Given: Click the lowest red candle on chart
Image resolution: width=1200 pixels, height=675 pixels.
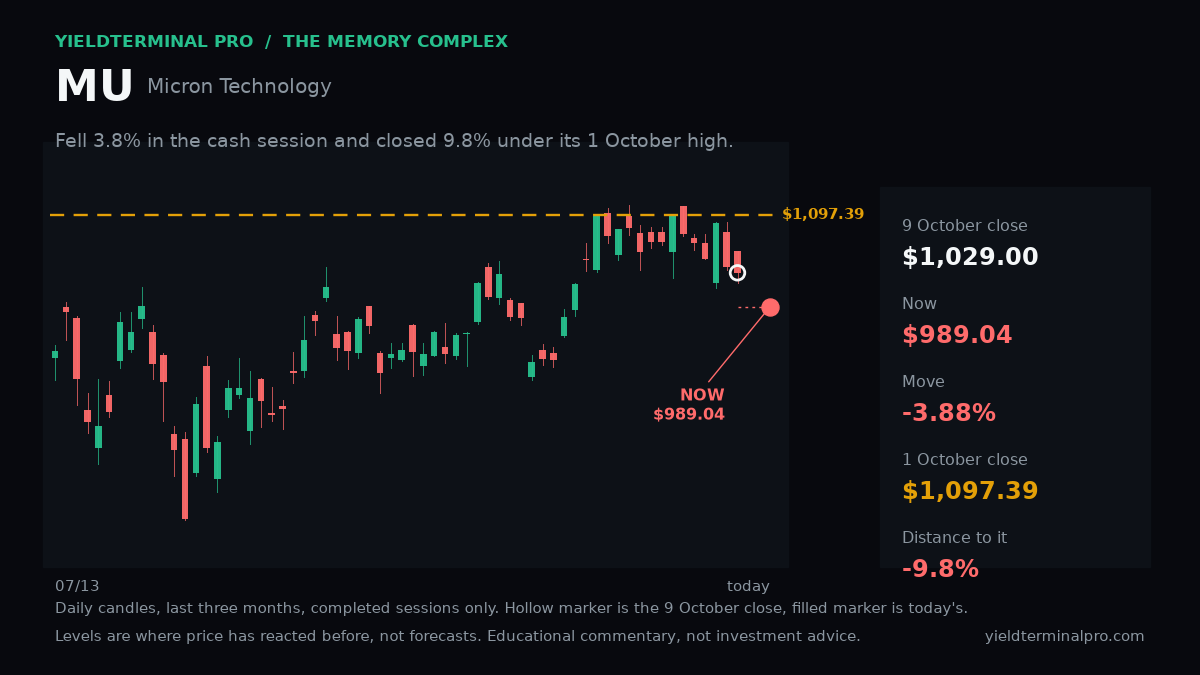Looking at the screenshot, I should click(x=185, y=479).
